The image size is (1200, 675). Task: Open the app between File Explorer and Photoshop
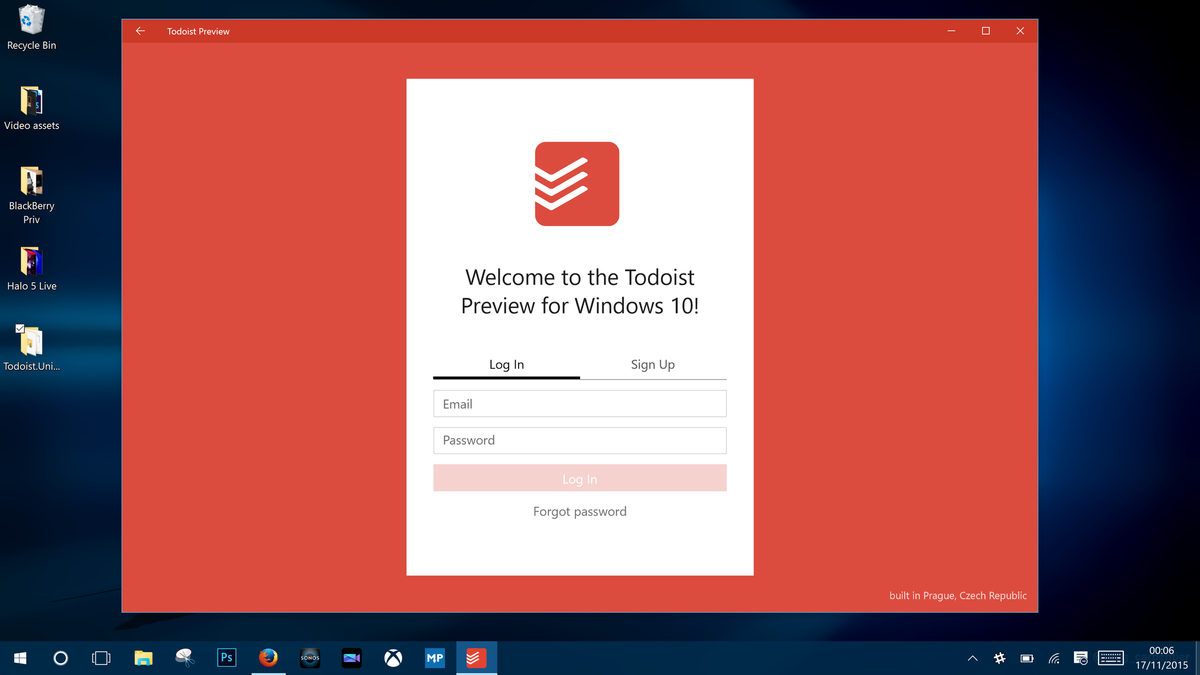pyautogui.click(x=185, y=658)
